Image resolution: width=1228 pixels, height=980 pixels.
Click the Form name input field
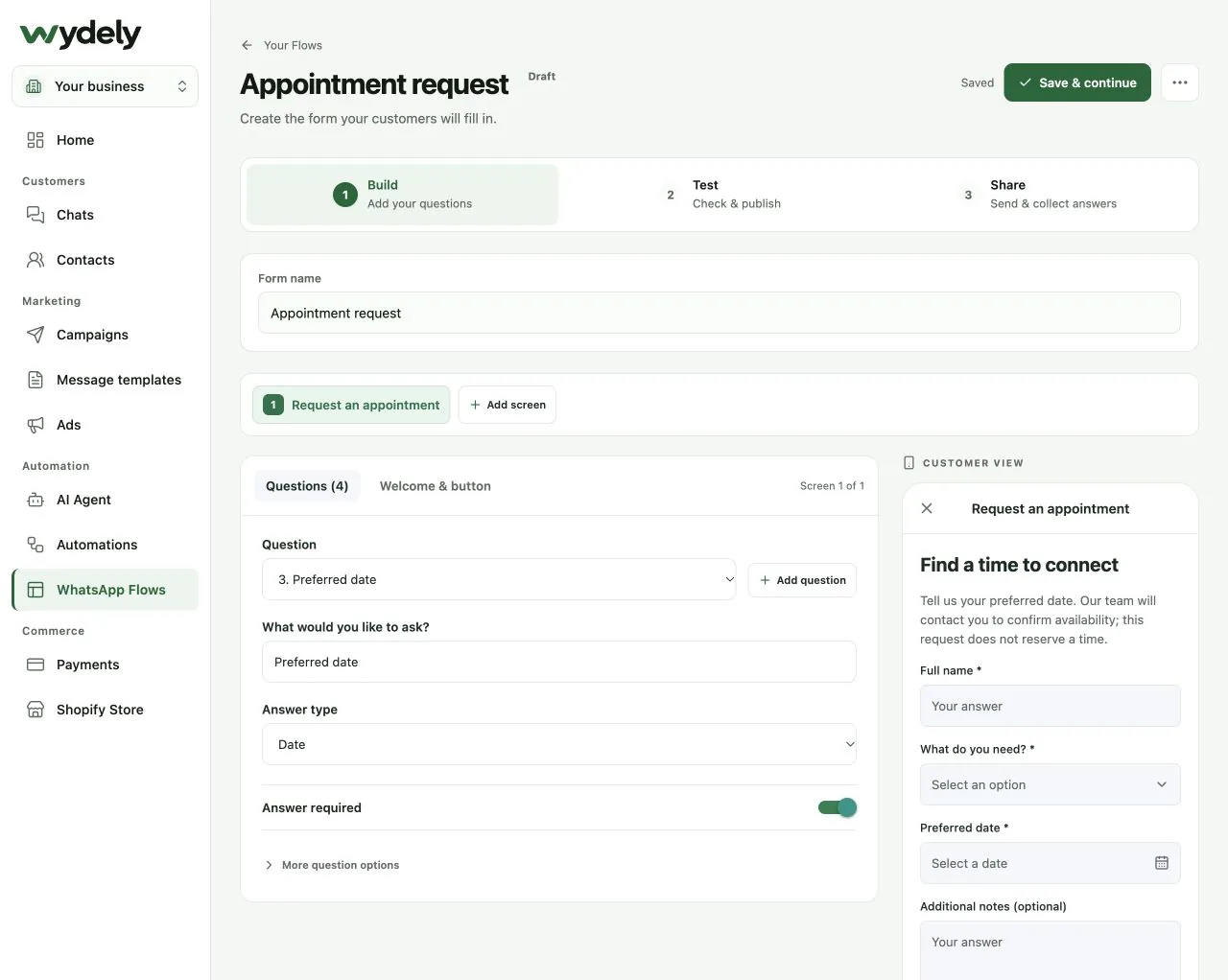coord(720,313)
